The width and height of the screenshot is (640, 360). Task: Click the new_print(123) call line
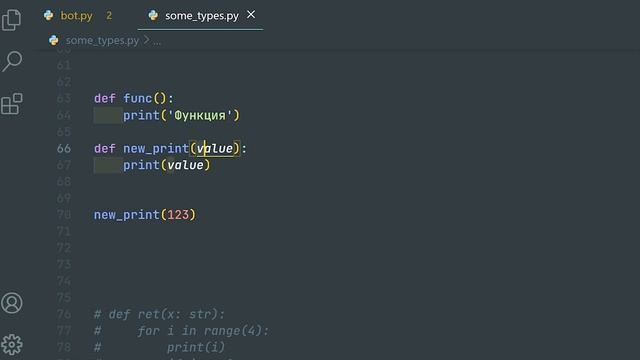pos(145,215)
